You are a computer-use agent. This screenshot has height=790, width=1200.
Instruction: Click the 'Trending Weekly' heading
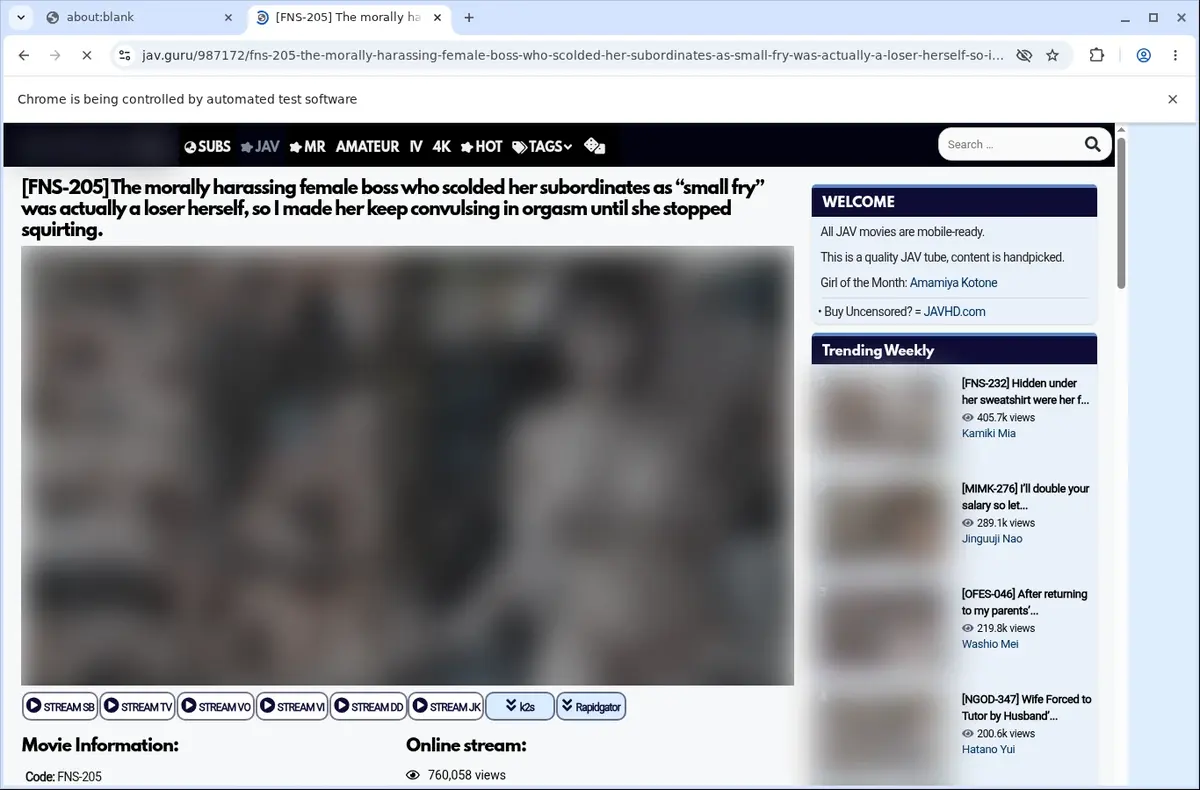point(878,350)
